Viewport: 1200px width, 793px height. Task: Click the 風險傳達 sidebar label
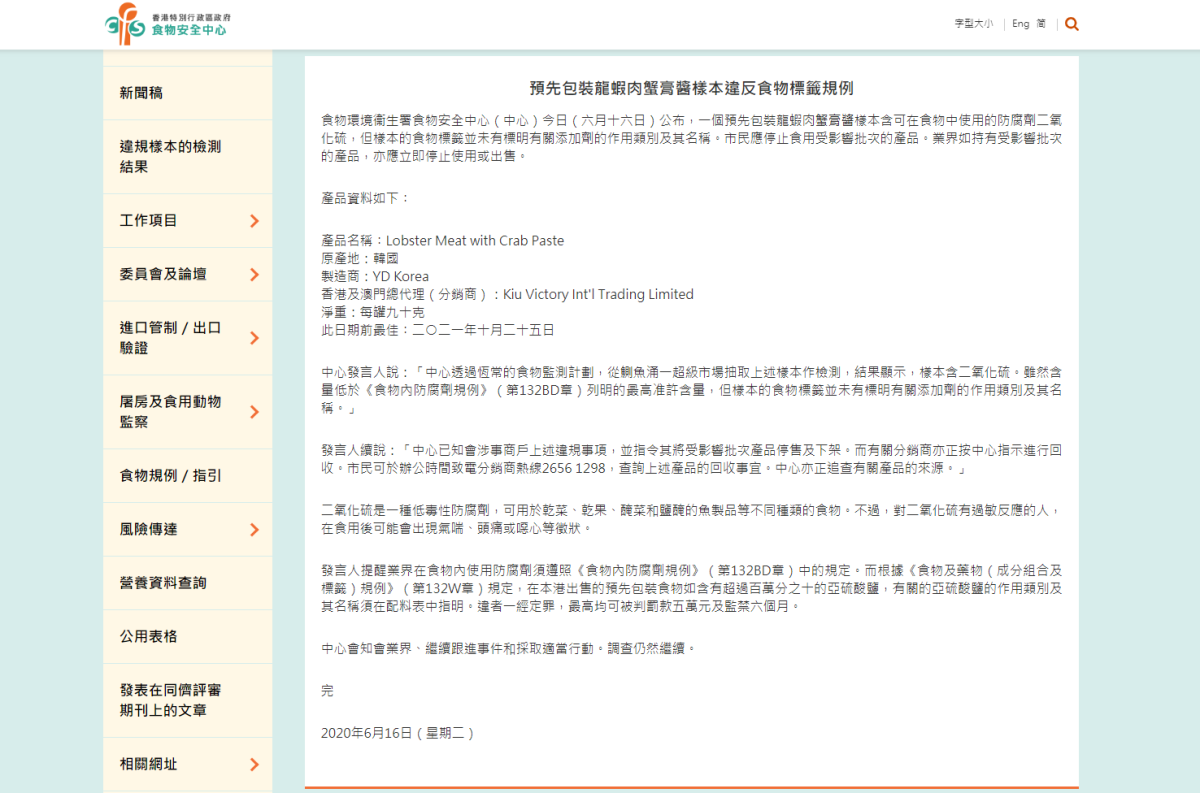[x=148, y=530]
